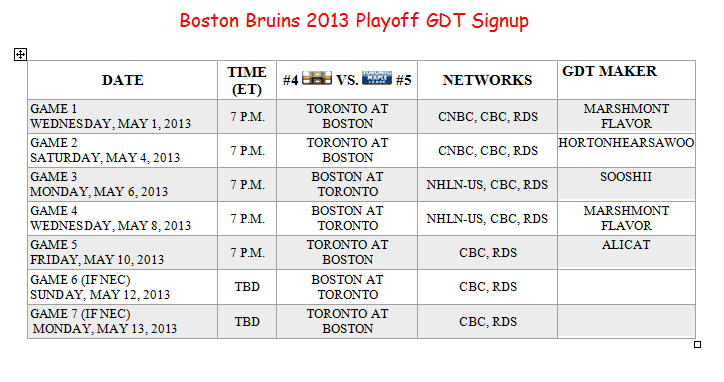Select the Boston Bruins logo in header
This screenshot has height=382, width=724.
(x=317, y=78)
